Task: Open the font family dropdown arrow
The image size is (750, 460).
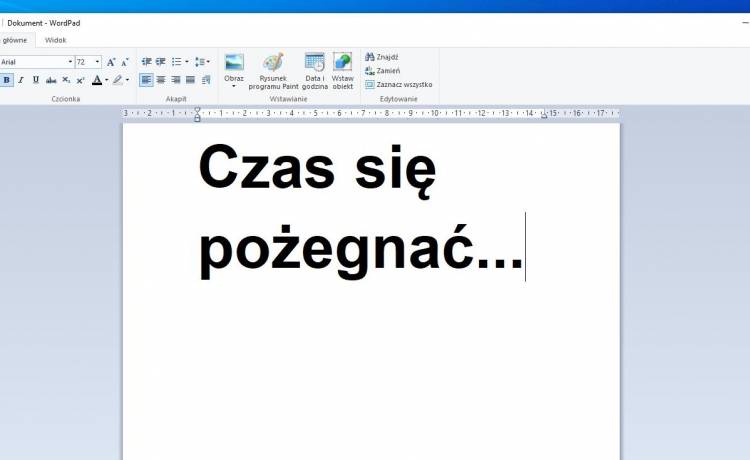Action: (x=70, y=62)
